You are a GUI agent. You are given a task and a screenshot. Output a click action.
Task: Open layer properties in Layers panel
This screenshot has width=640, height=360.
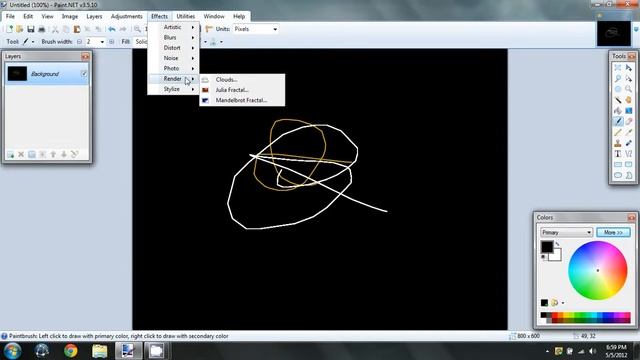point(74,154)
